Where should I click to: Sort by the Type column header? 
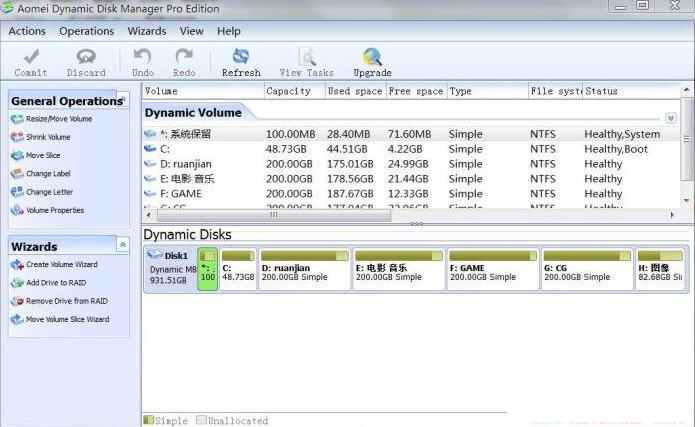[x=488, y=91]
